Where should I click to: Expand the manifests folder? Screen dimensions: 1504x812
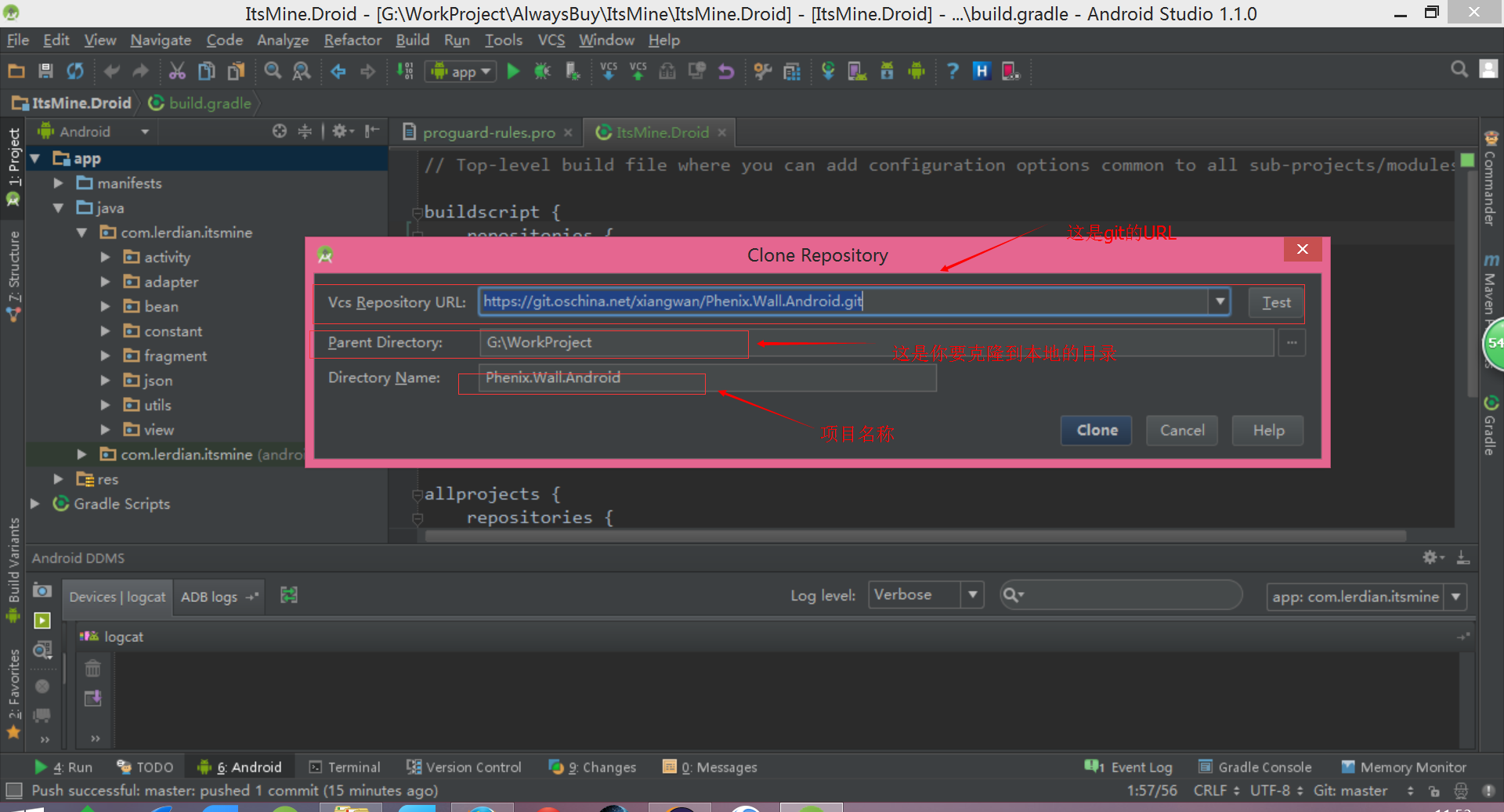[x=58, y=183]
